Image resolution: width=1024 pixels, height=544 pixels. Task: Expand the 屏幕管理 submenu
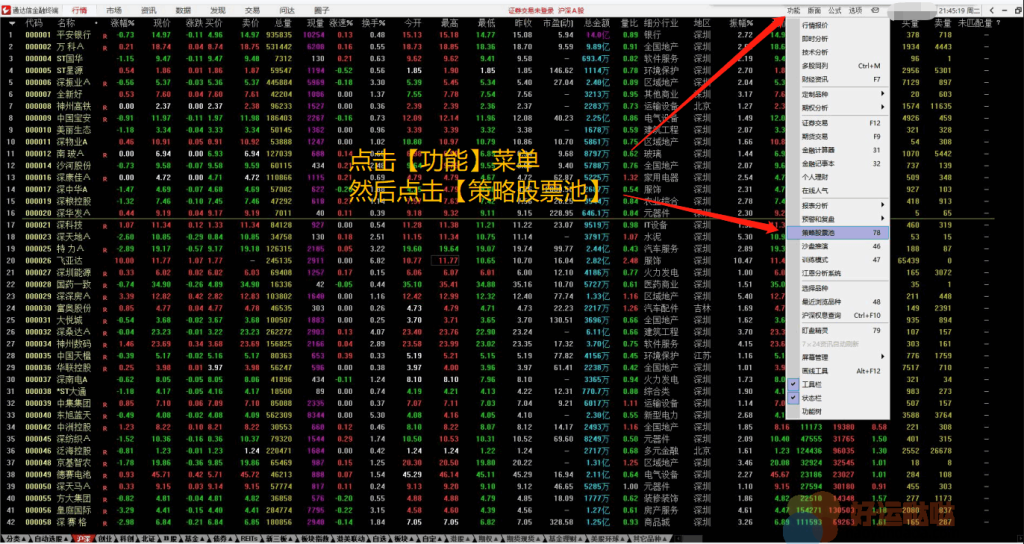pyautogui.click(x=839, y=357)
